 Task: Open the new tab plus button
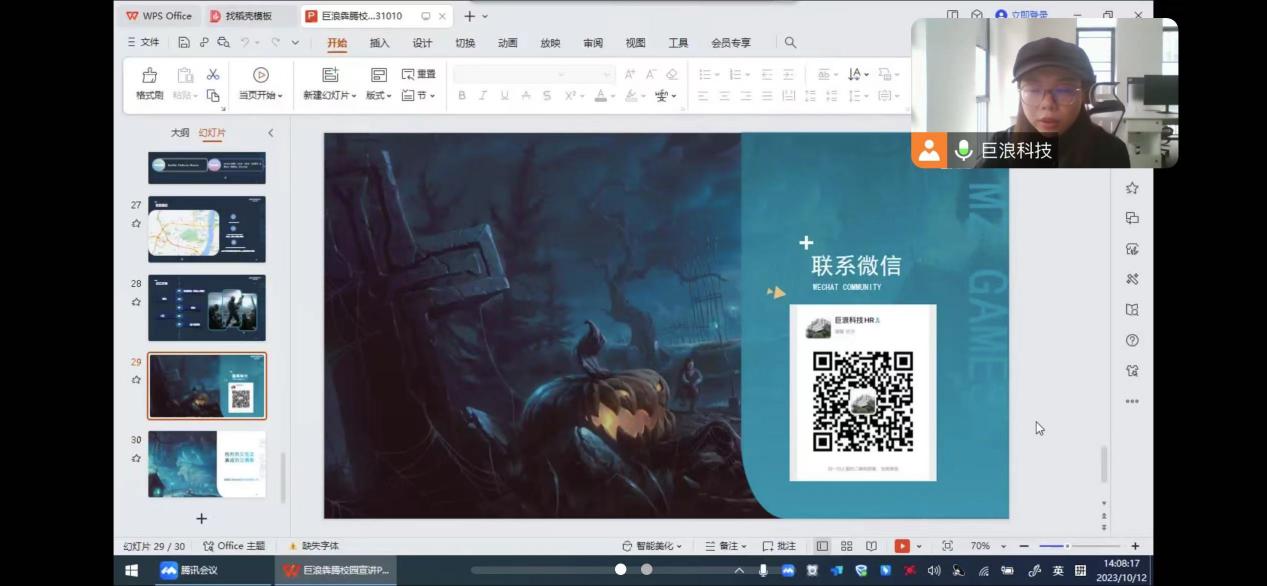click(x=469, y=16)
